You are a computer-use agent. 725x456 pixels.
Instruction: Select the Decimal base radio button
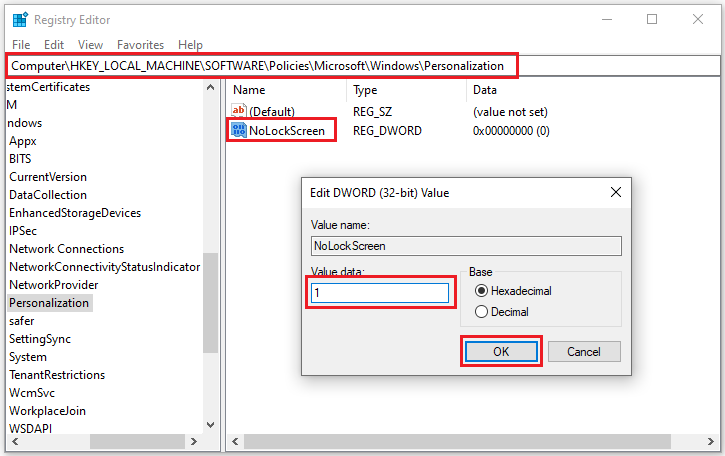pyautogui.click(x=481, y=312)
